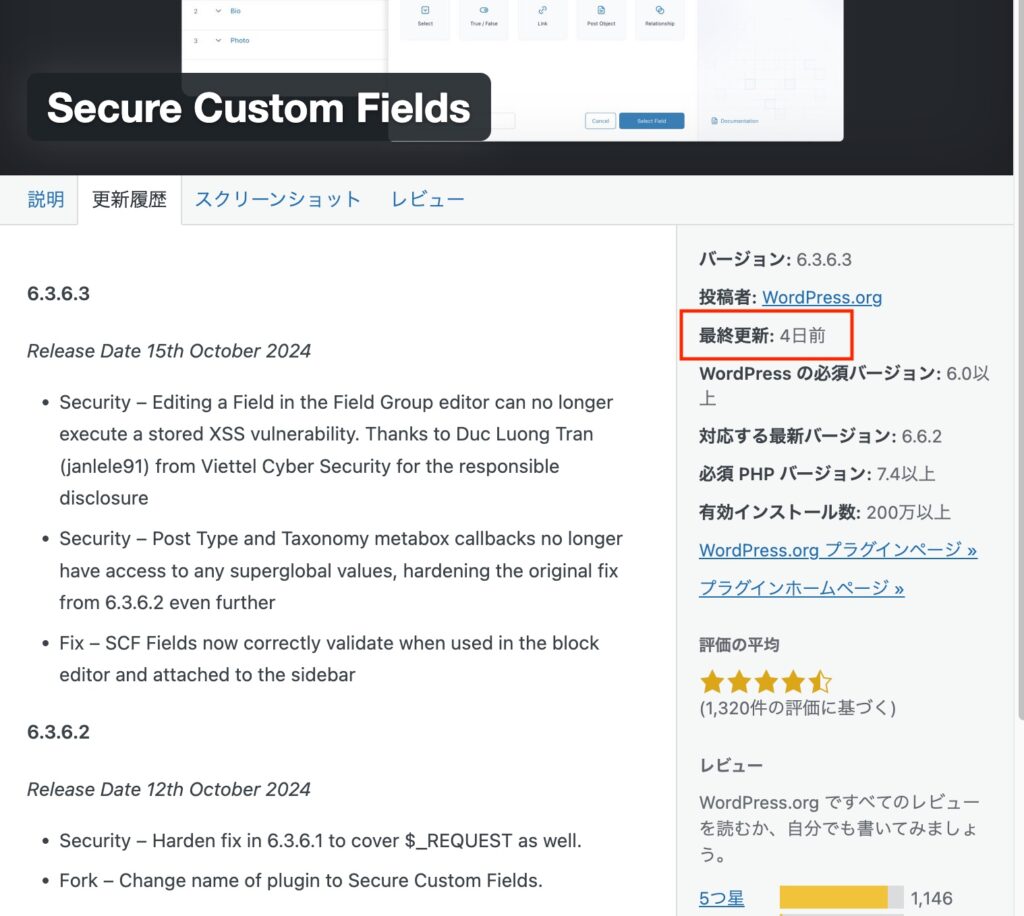This screenshot has height=916, width=1024.
Task: Click the Select field type icon
Action: [425, 10]
